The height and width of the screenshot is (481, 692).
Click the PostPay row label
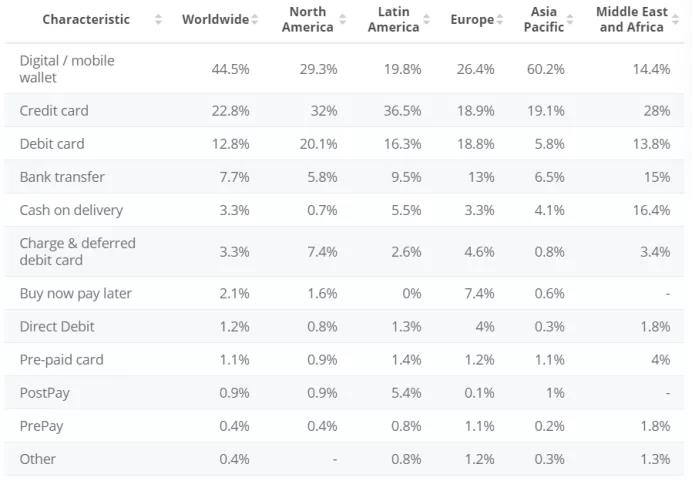[x=45, y=393]
